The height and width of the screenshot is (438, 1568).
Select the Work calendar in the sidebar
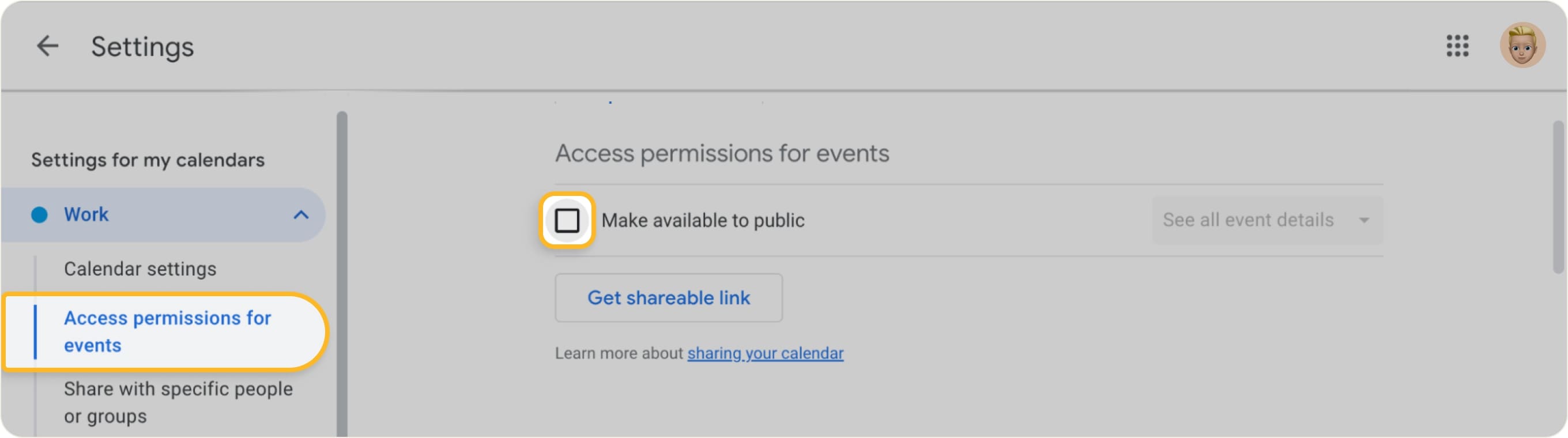click(86, 214)
